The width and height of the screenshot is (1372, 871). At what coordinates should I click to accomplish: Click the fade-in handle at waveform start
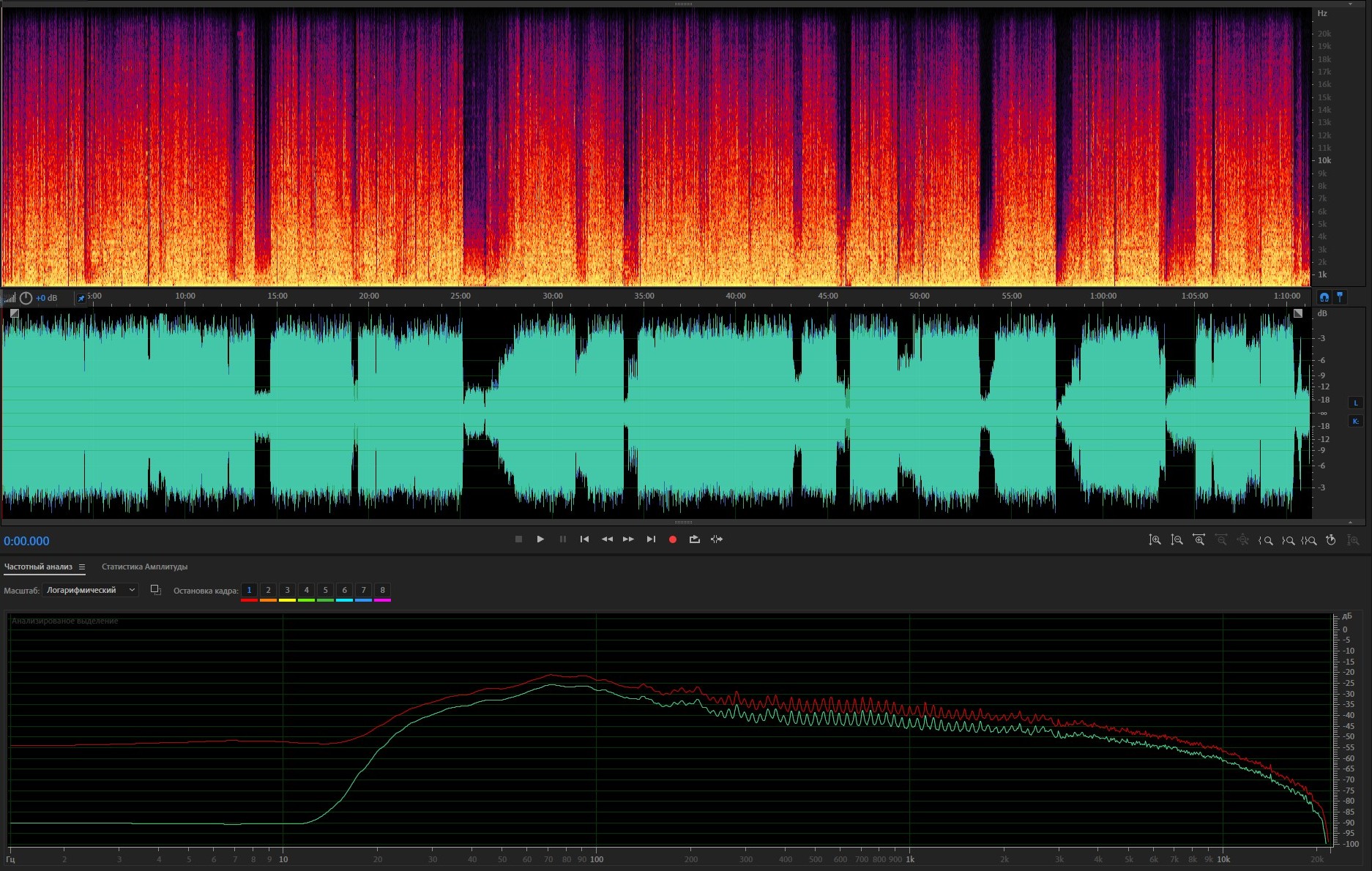(x=14, y=313)
